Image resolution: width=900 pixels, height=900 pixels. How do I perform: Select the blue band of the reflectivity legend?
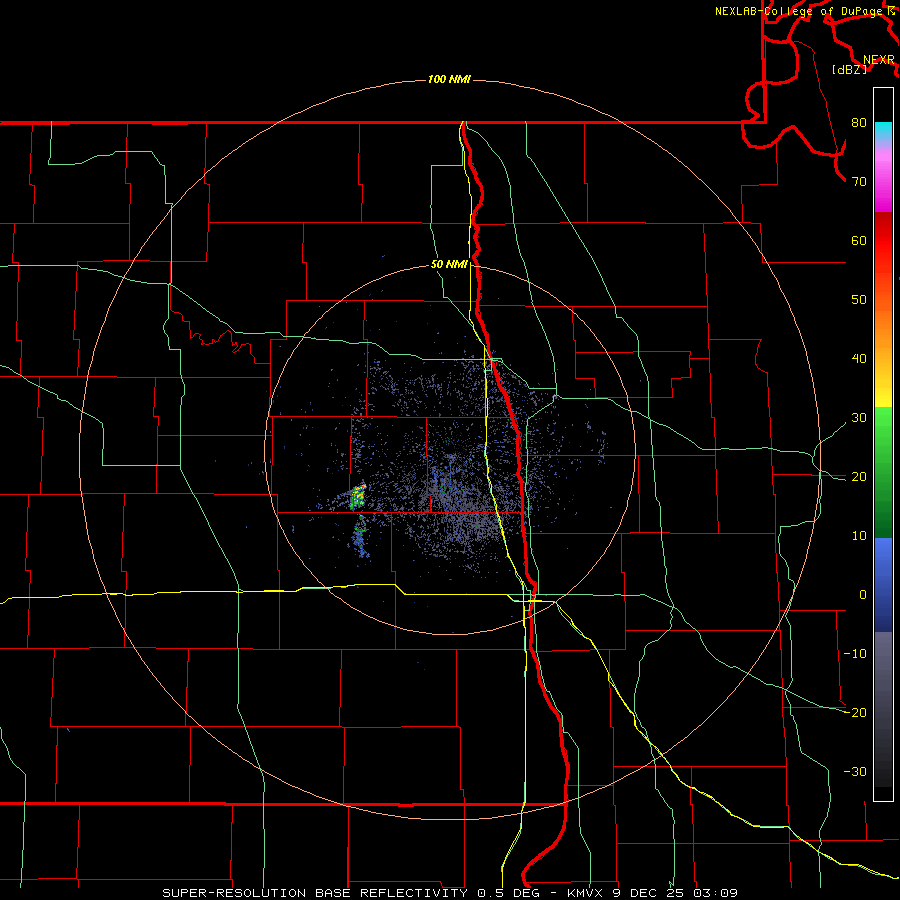(x=883, y=585)
